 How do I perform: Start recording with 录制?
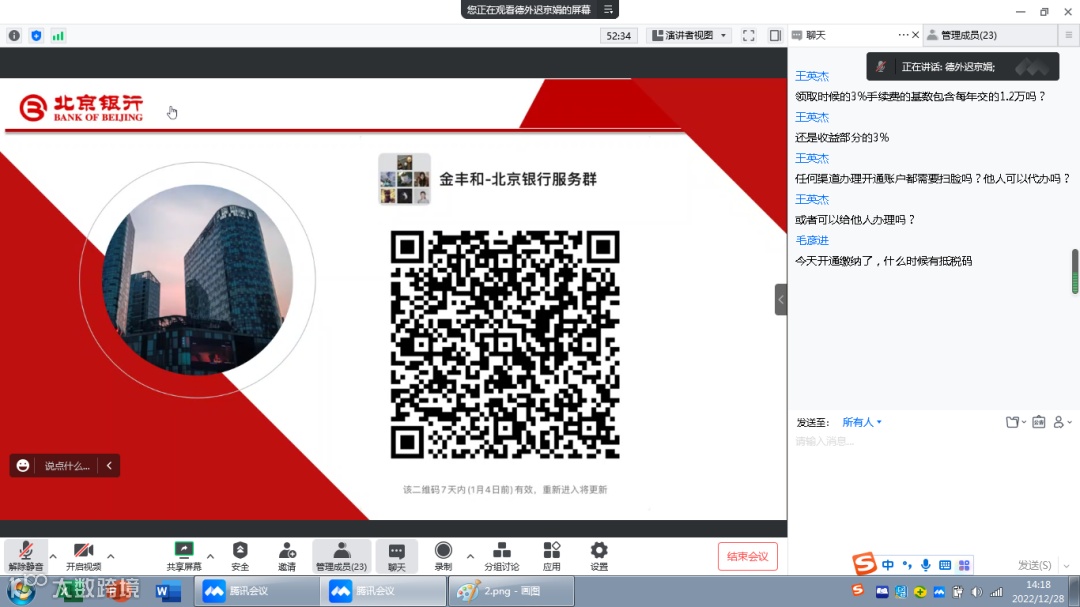point(444,556)
